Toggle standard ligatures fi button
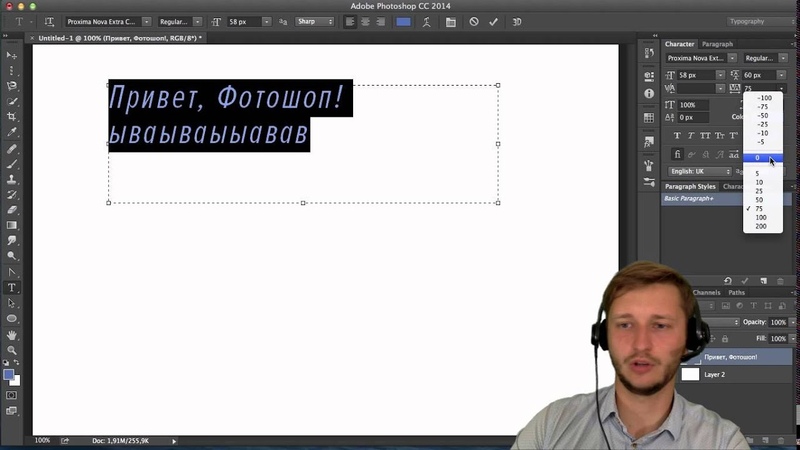Screen dimensions: 800x450 click(x=677, y=154)
